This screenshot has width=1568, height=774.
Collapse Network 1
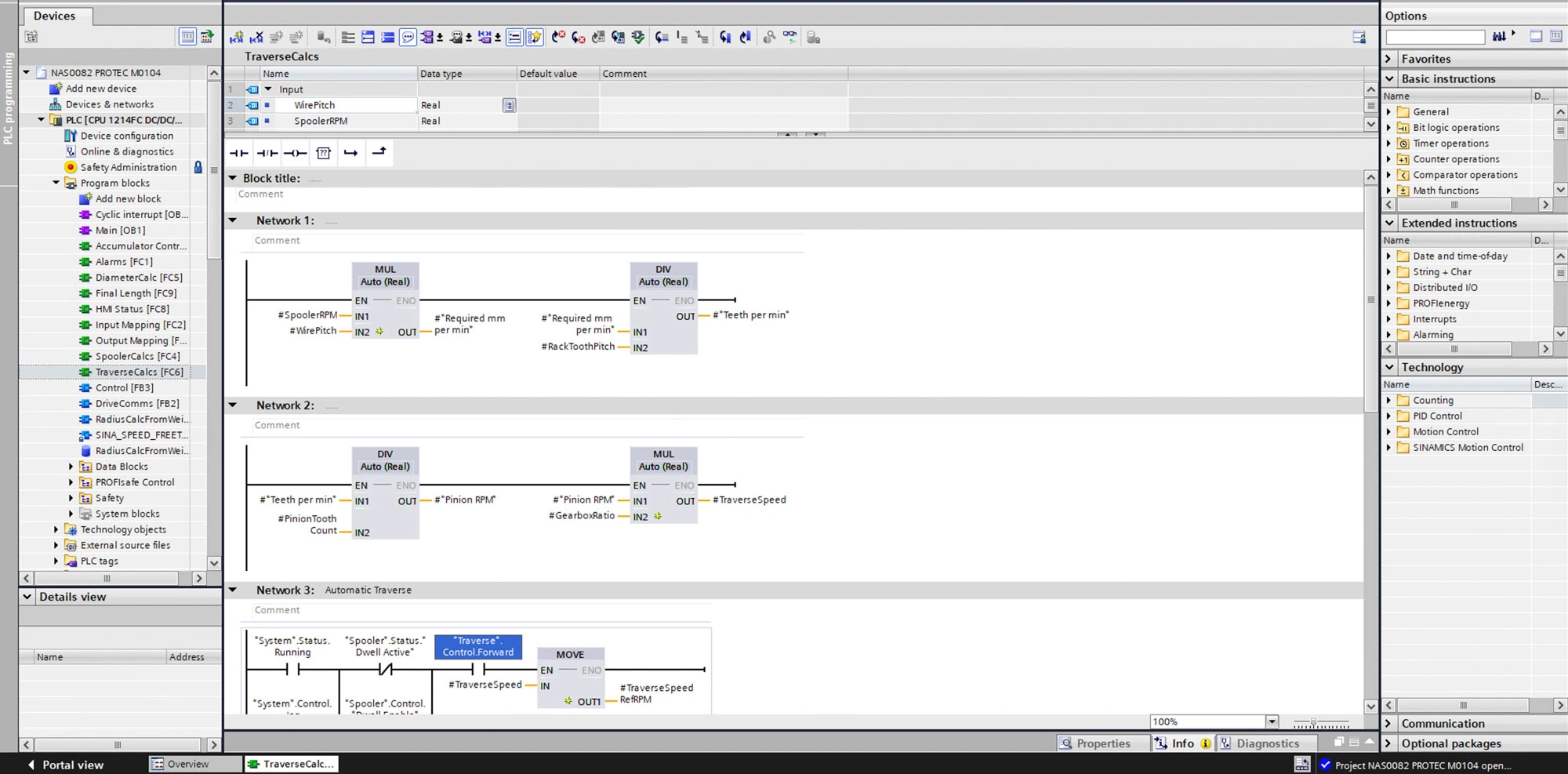233,220
